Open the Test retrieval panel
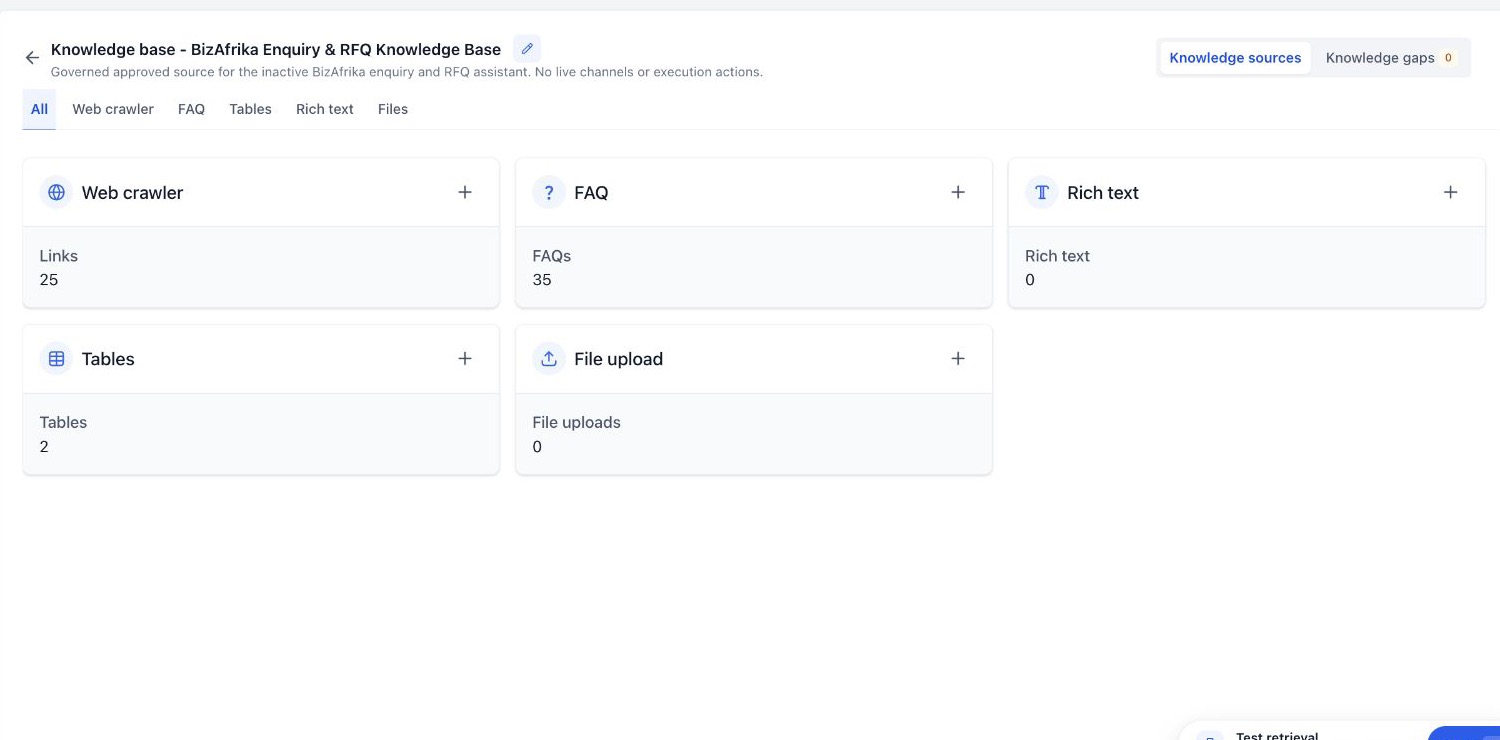 click(1277, 736)
